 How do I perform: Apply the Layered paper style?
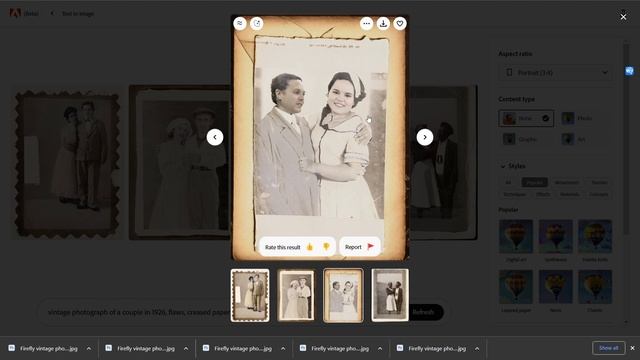click(516, 287)
